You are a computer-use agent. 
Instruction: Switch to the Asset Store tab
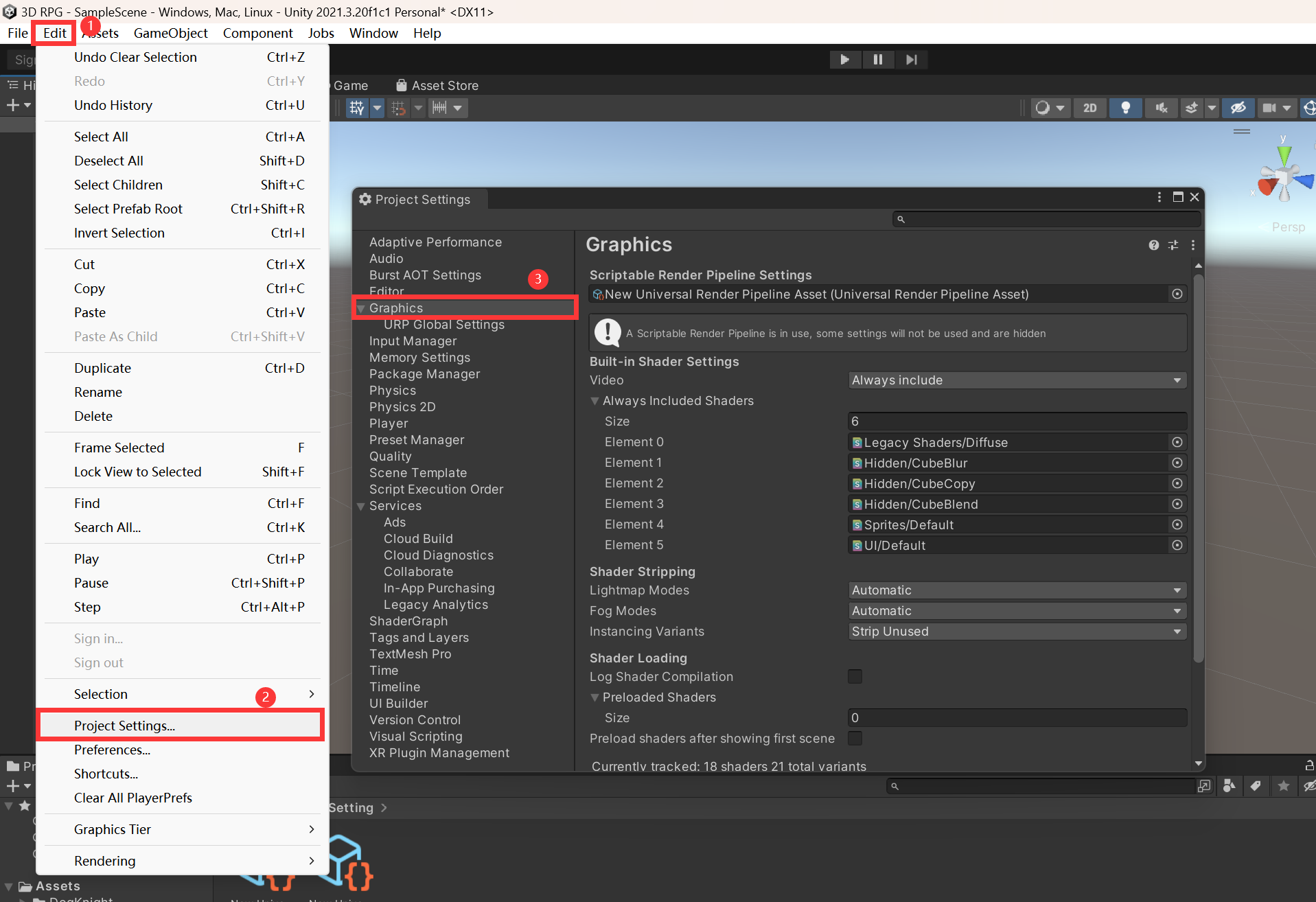(437, 86)
